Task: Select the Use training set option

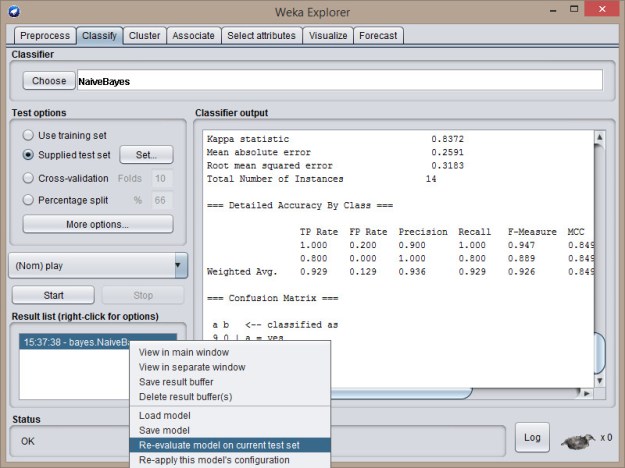Action: [29, 134]
